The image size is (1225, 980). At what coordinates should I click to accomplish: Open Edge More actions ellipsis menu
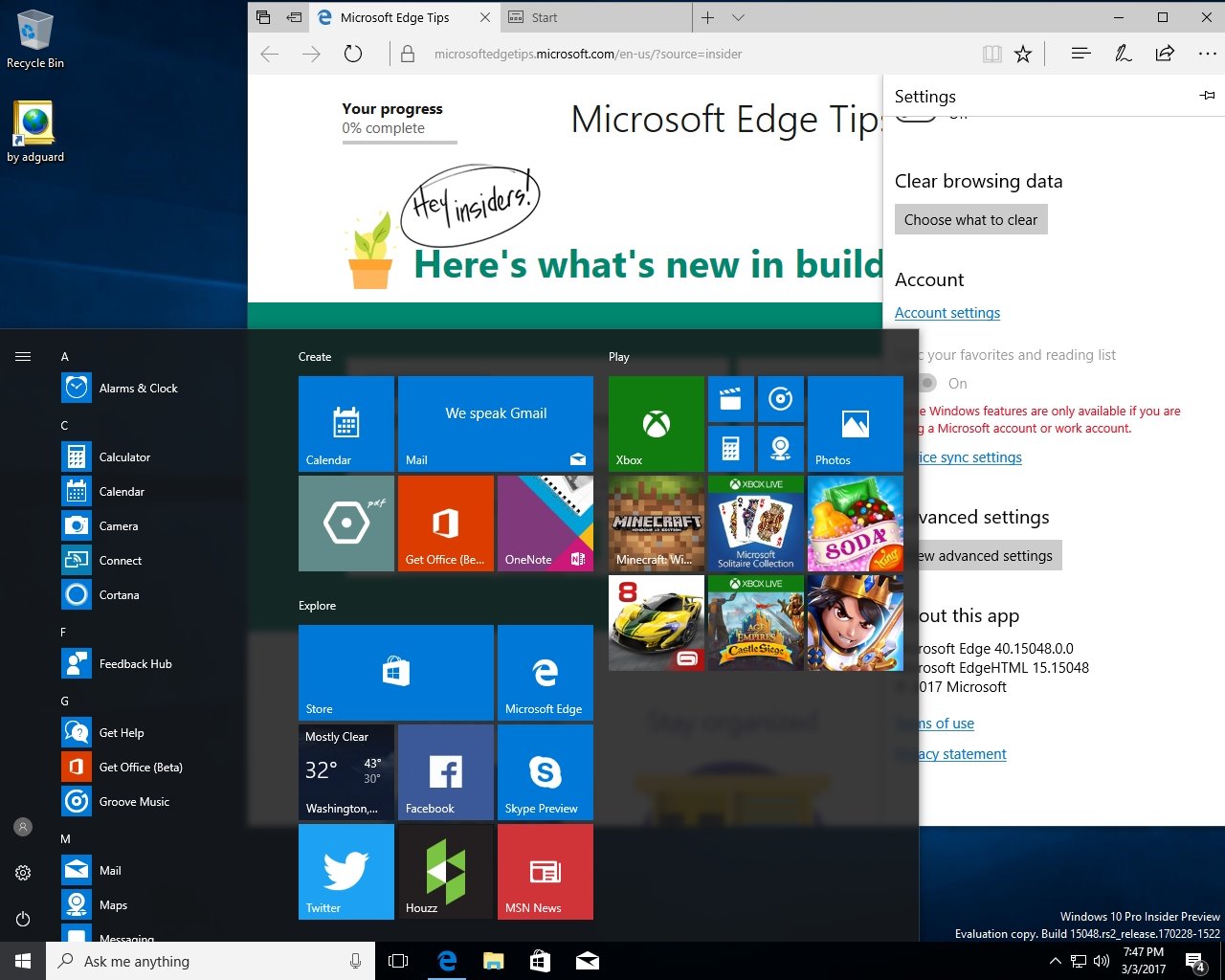click(x=1207, y=54)
